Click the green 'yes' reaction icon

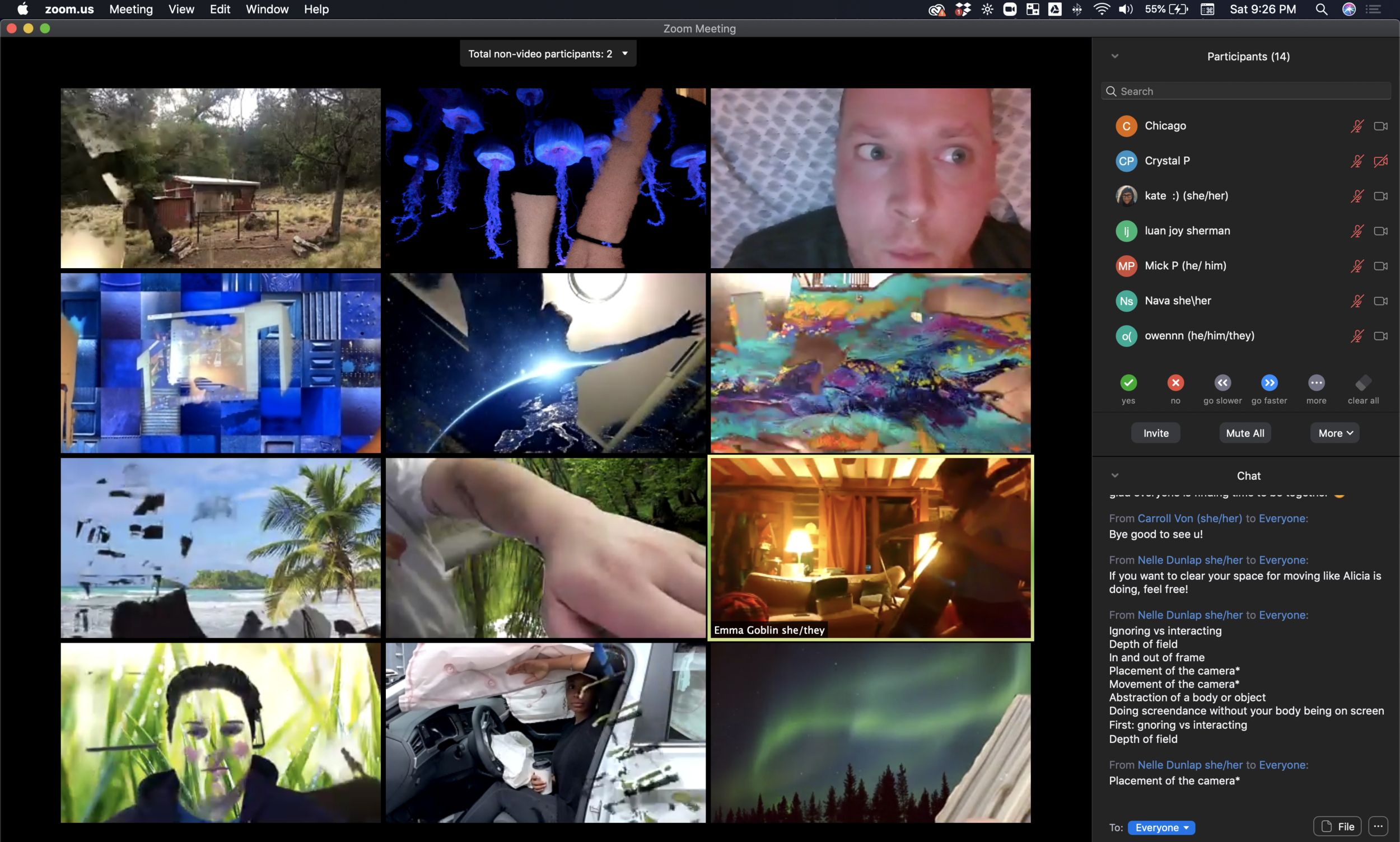click(x=1128, y=383)
